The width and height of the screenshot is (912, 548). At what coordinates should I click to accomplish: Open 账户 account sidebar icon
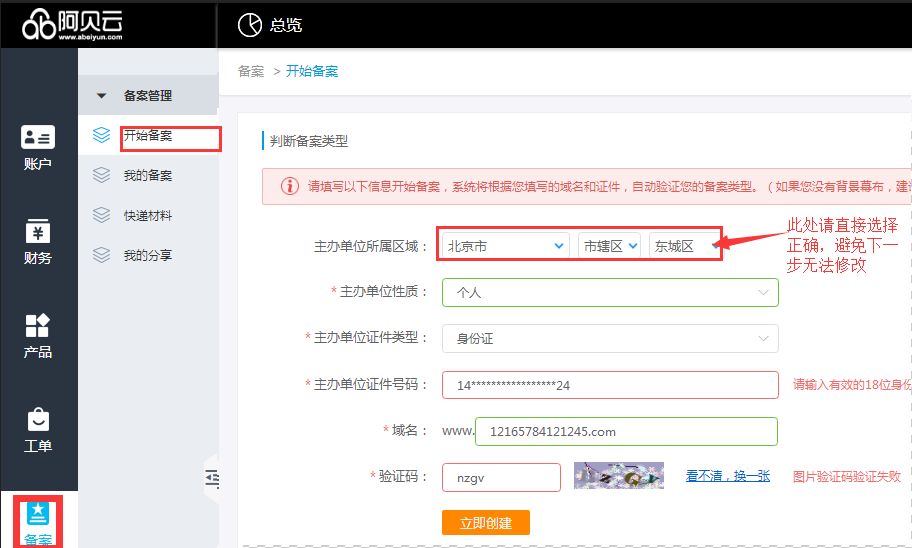click(x=38, y=137)
